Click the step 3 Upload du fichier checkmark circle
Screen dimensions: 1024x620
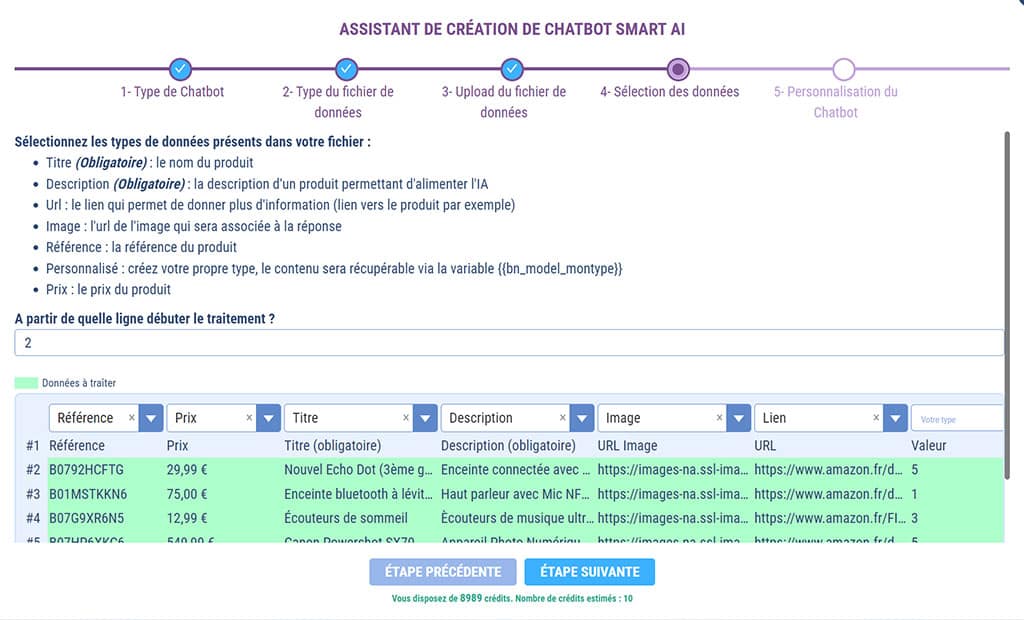point(511,69)
